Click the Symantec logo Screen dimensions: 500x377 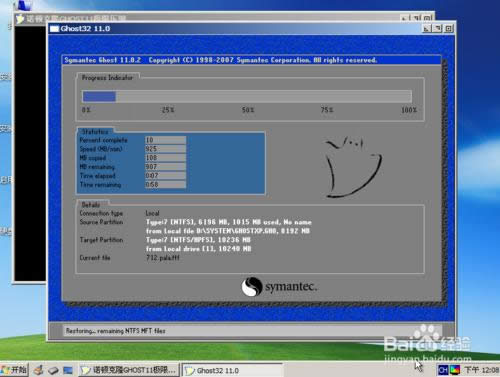click(279, 287)
